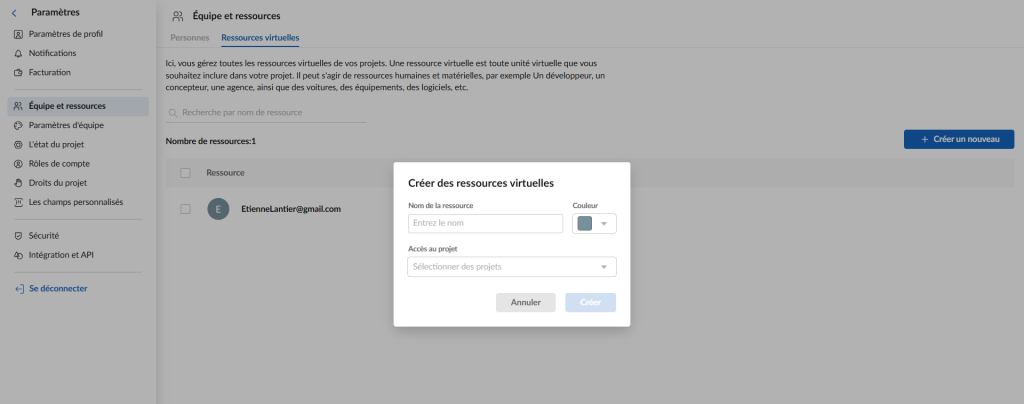Click the Équipe et ressources sidebar icon
The height and width of the screenshot is (404, 1024).
(x=18, y=106)
